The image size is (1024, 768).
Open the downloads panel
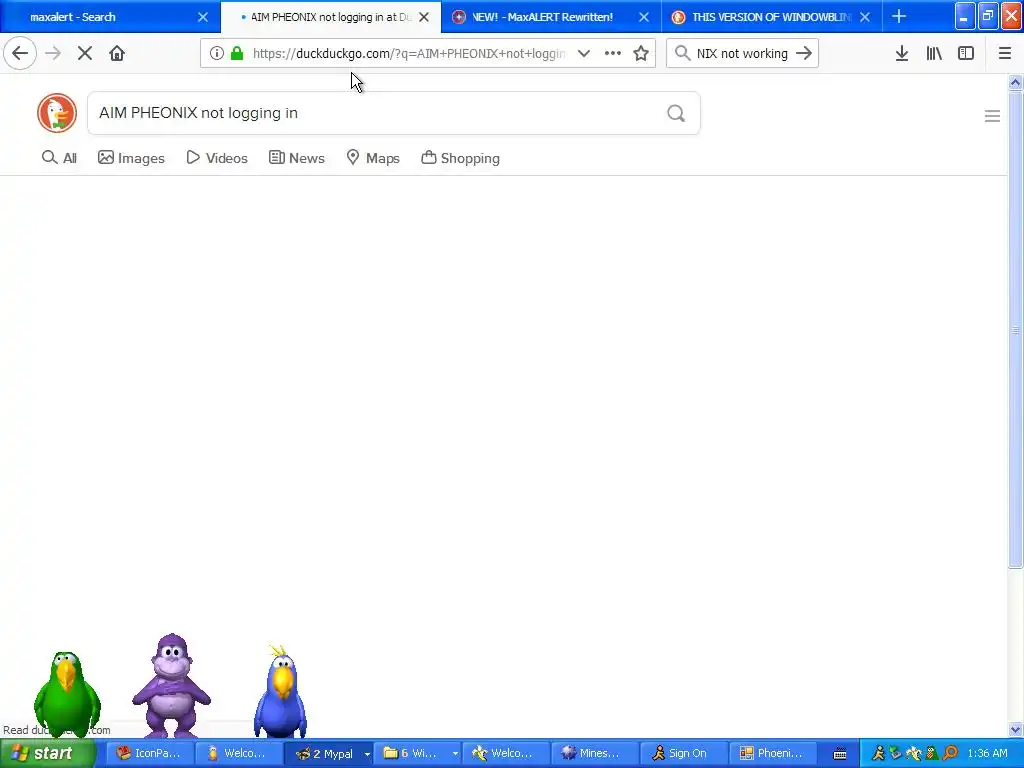click(902, 54)
